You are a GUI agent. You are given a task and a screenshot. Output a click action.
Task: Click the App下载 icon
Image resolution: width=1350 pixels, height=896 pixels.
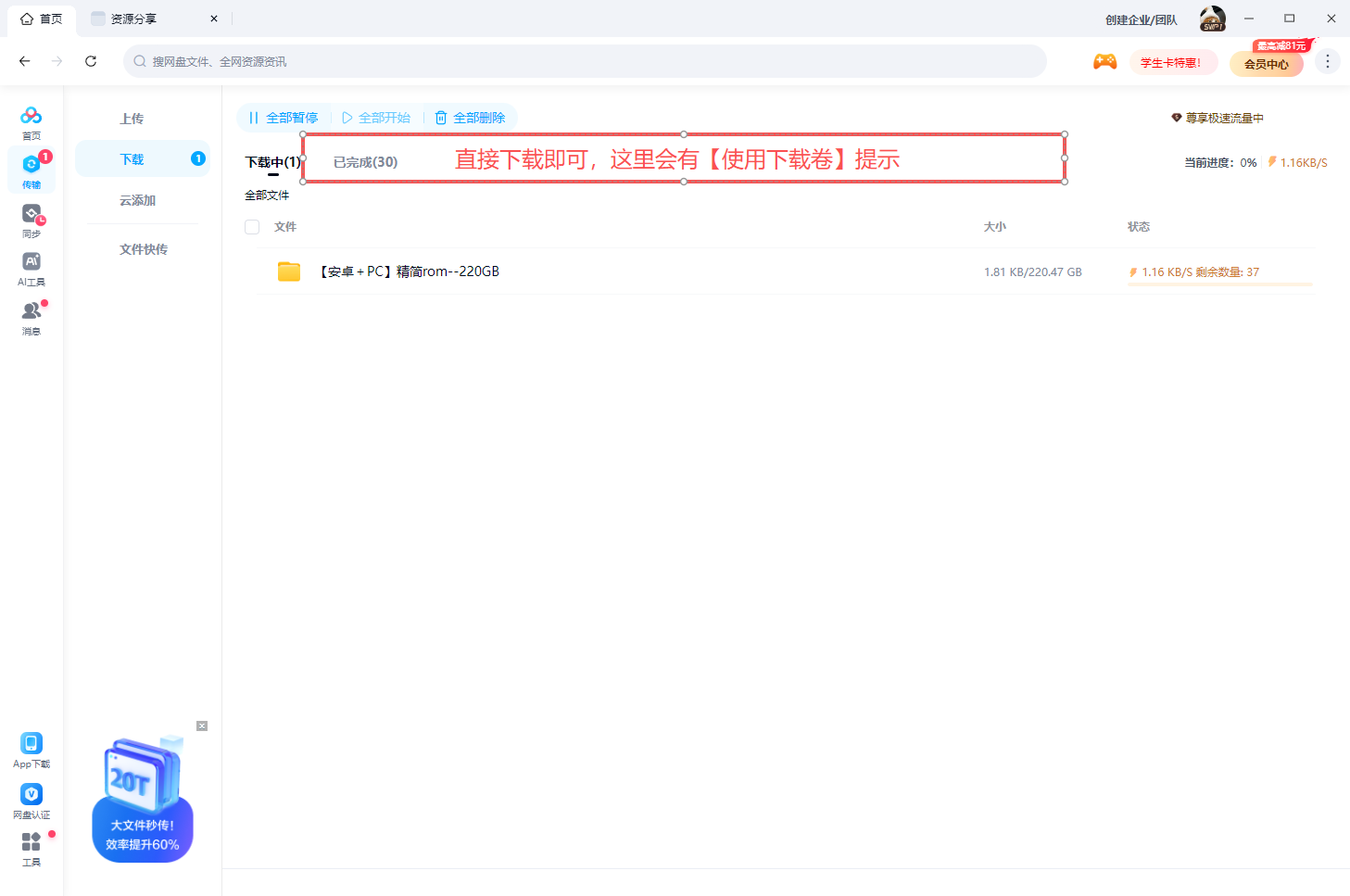[x=32, y=744]
